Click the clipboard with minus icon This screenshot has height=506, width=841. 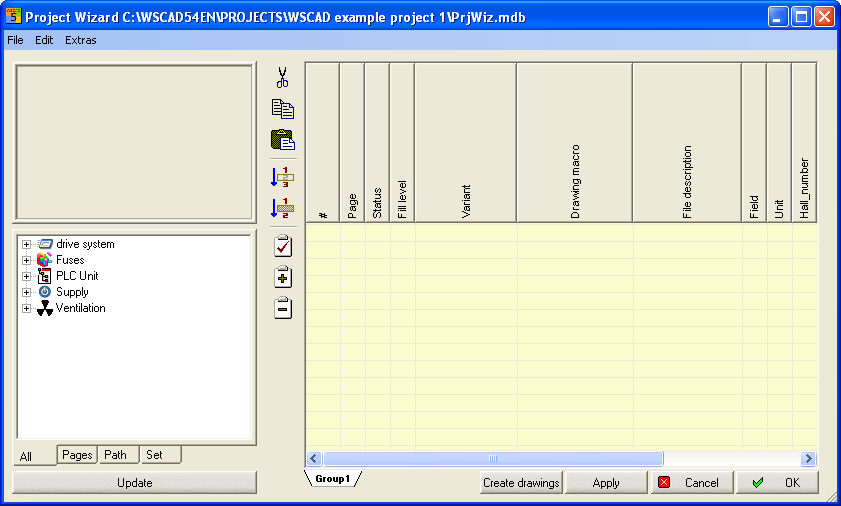(x=283, y=308)
